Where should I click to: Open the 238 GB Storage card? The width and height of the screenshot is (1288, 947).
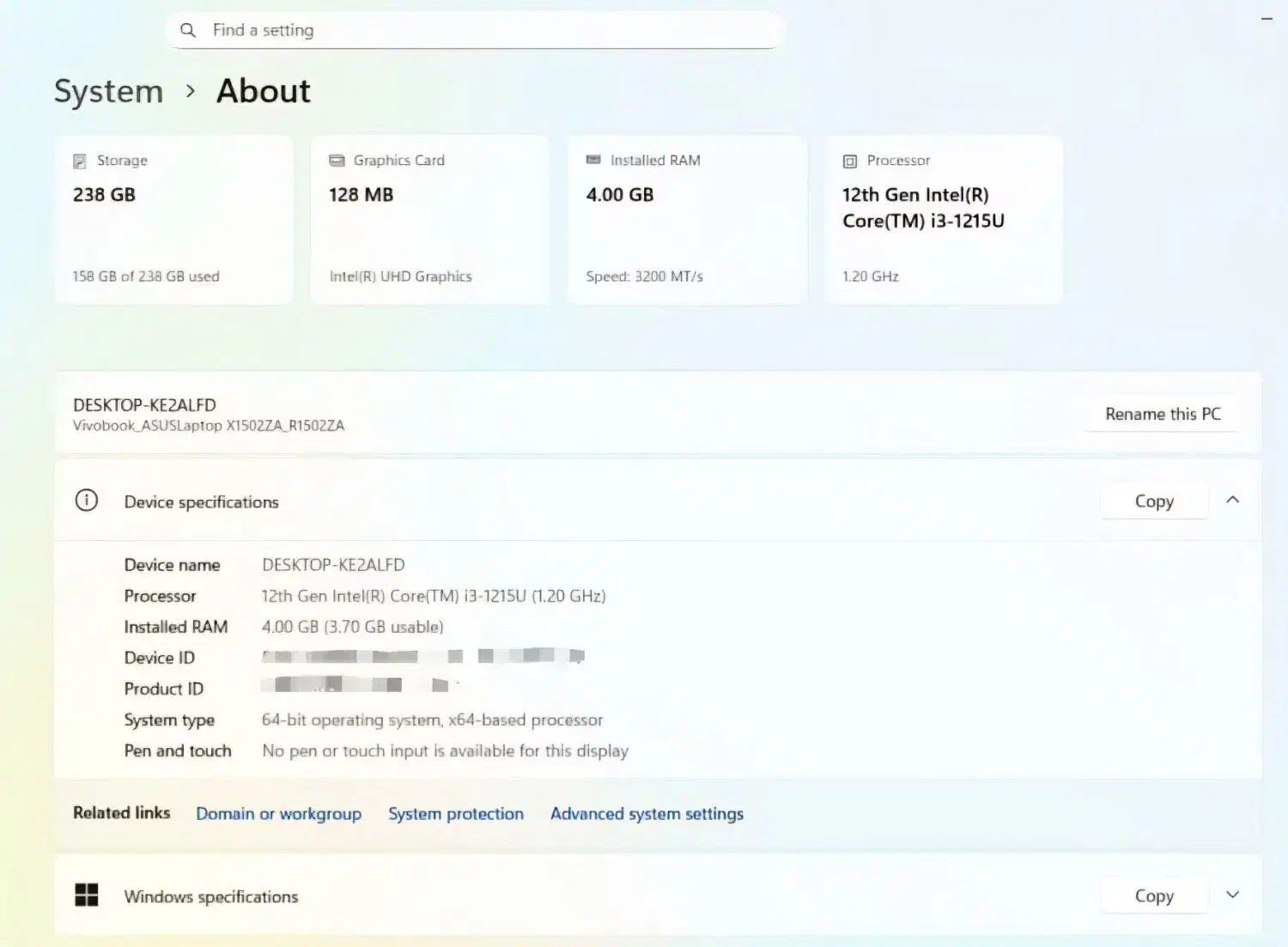[173, 220]
